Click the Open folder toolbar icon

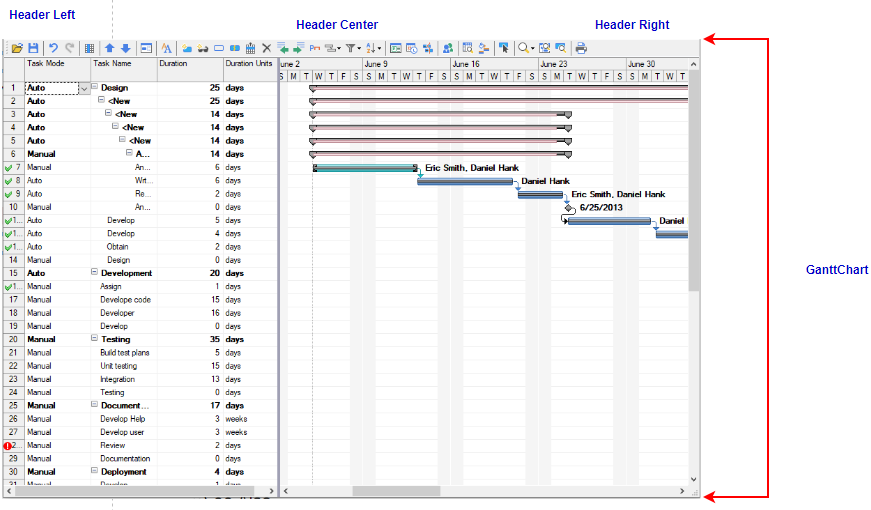[17, 48]
